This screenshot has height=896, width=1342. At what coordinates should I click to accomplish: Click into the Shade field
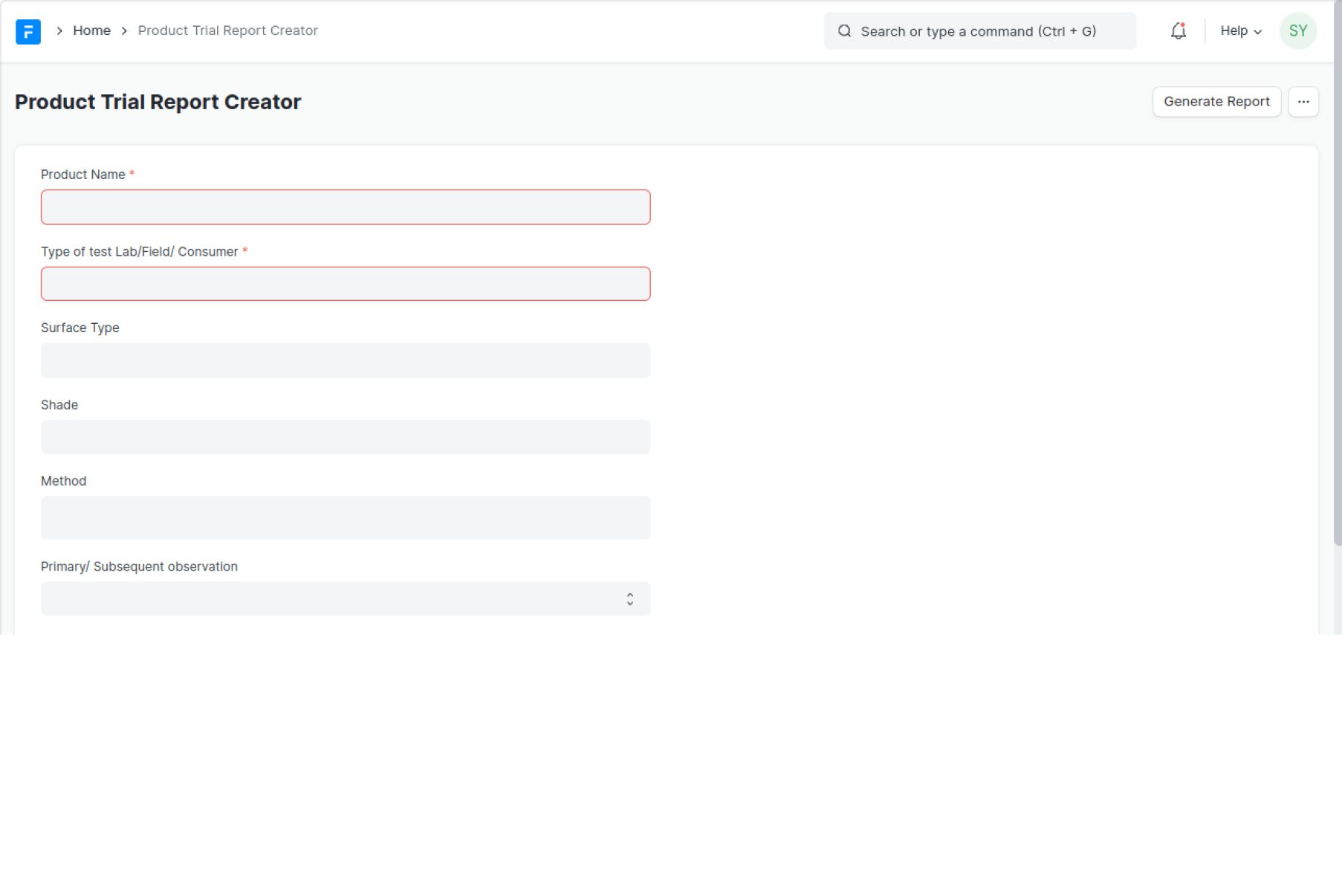346,437
